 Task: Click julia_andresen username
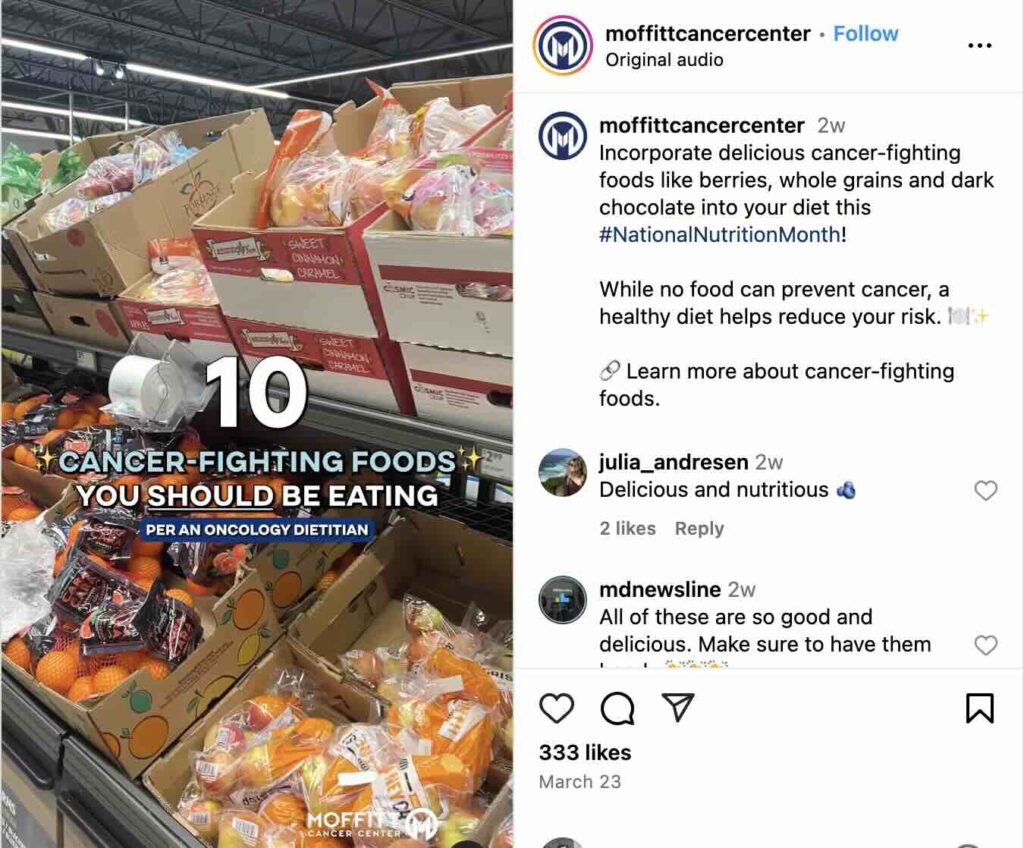coord(674,462)
